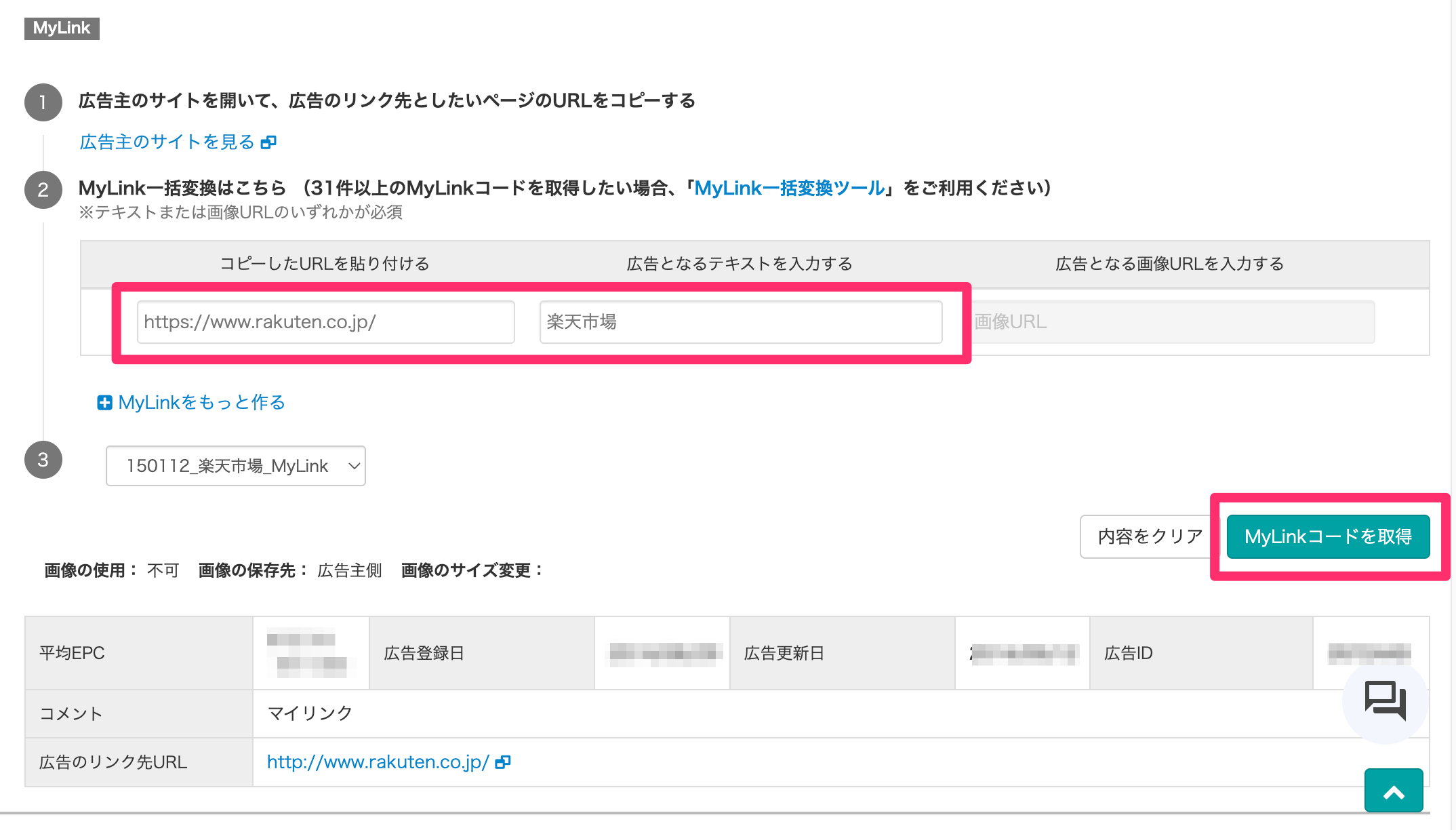Click external-link icon after rakuten.co.jp URL
The width and height of the screenshot is (1456, 830).
click(503, 762)
